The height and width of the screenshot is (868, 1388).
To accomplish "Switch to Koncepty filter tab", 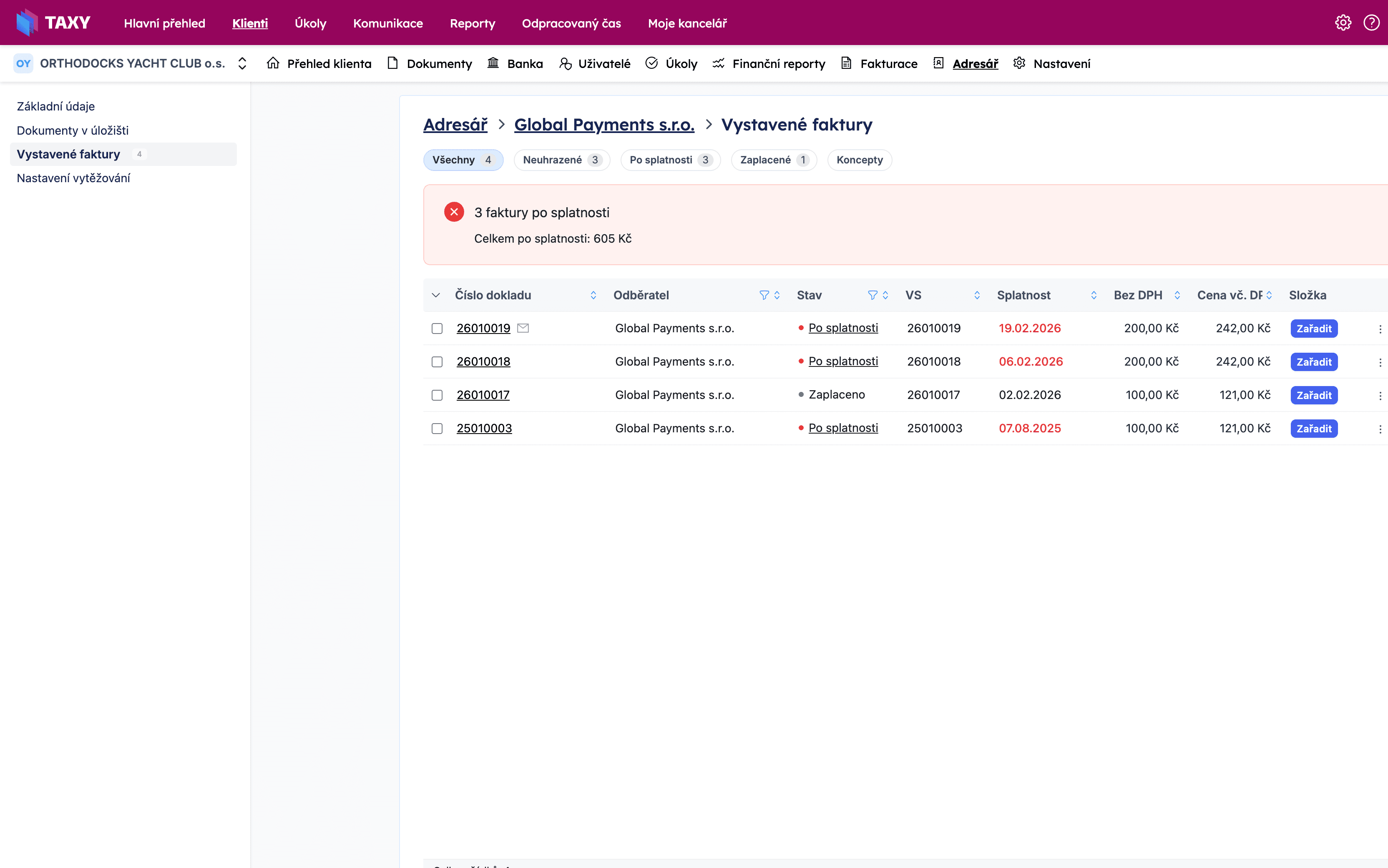I will coord(859,160).
